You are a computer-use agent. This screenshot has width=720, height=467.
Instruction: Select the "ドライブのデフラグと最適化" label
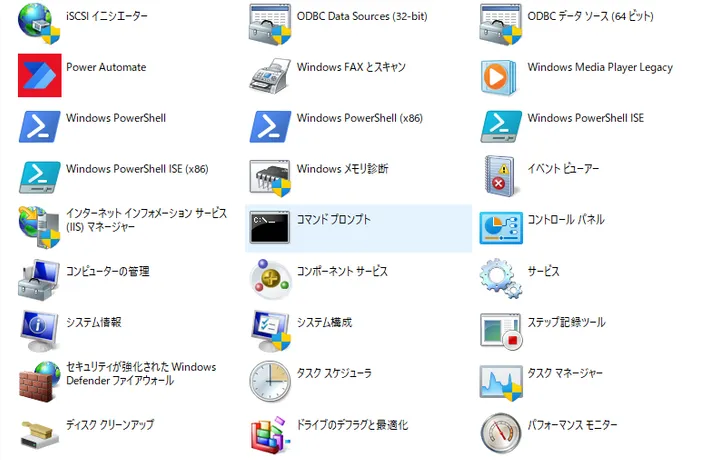click(352, 425)
